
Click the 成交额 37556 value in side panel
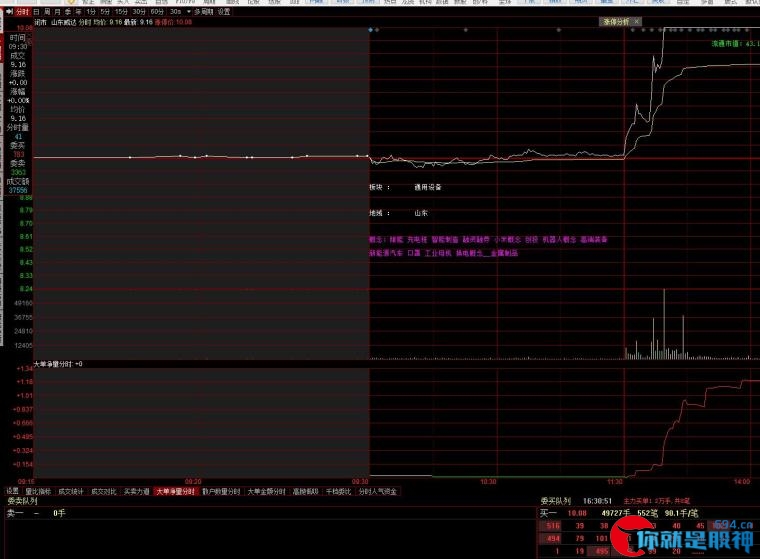click(18, 191)
